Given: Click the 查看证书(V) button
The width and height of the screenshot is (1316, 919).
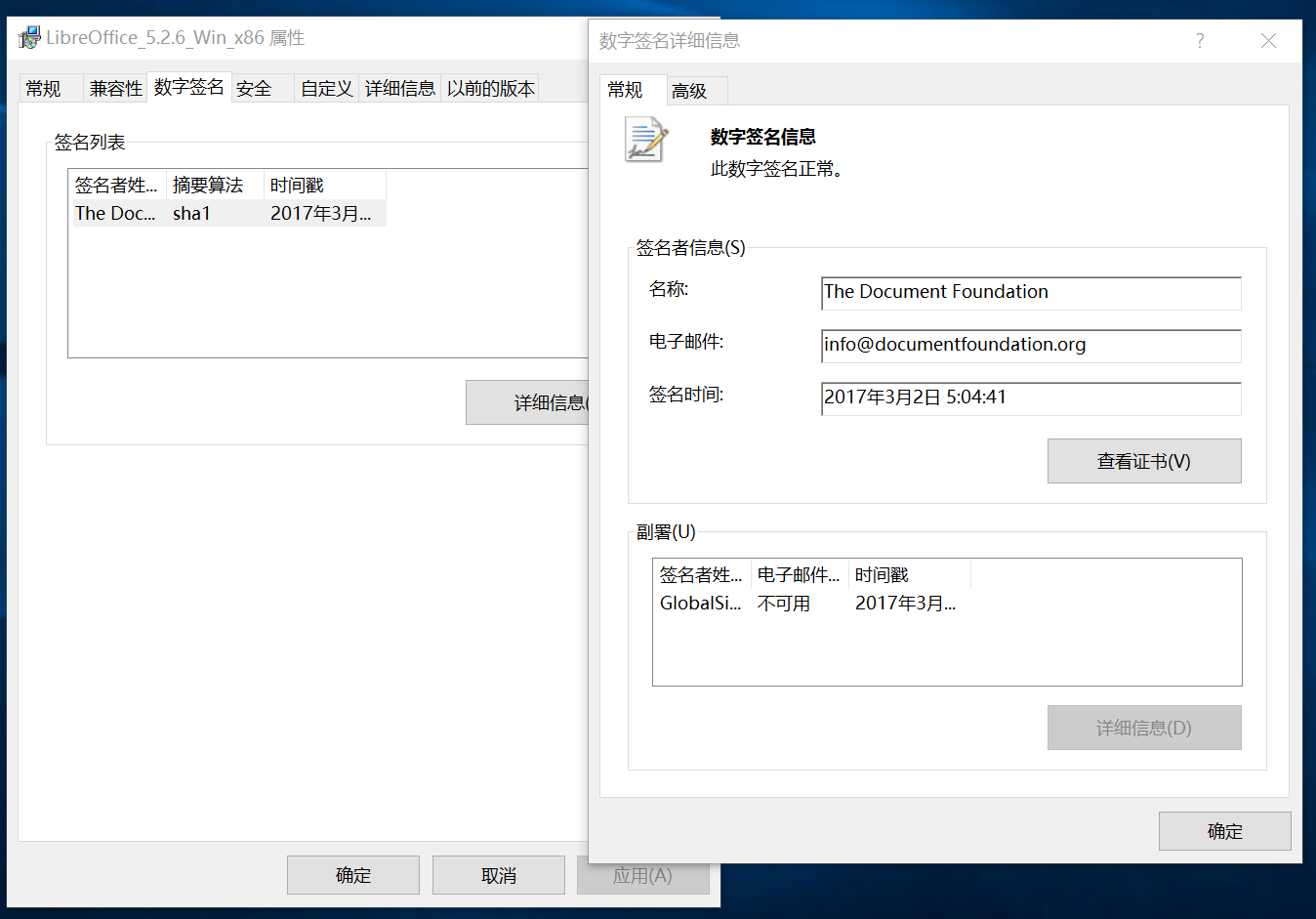Looking at the screenshot, I should coord(1144,461).
